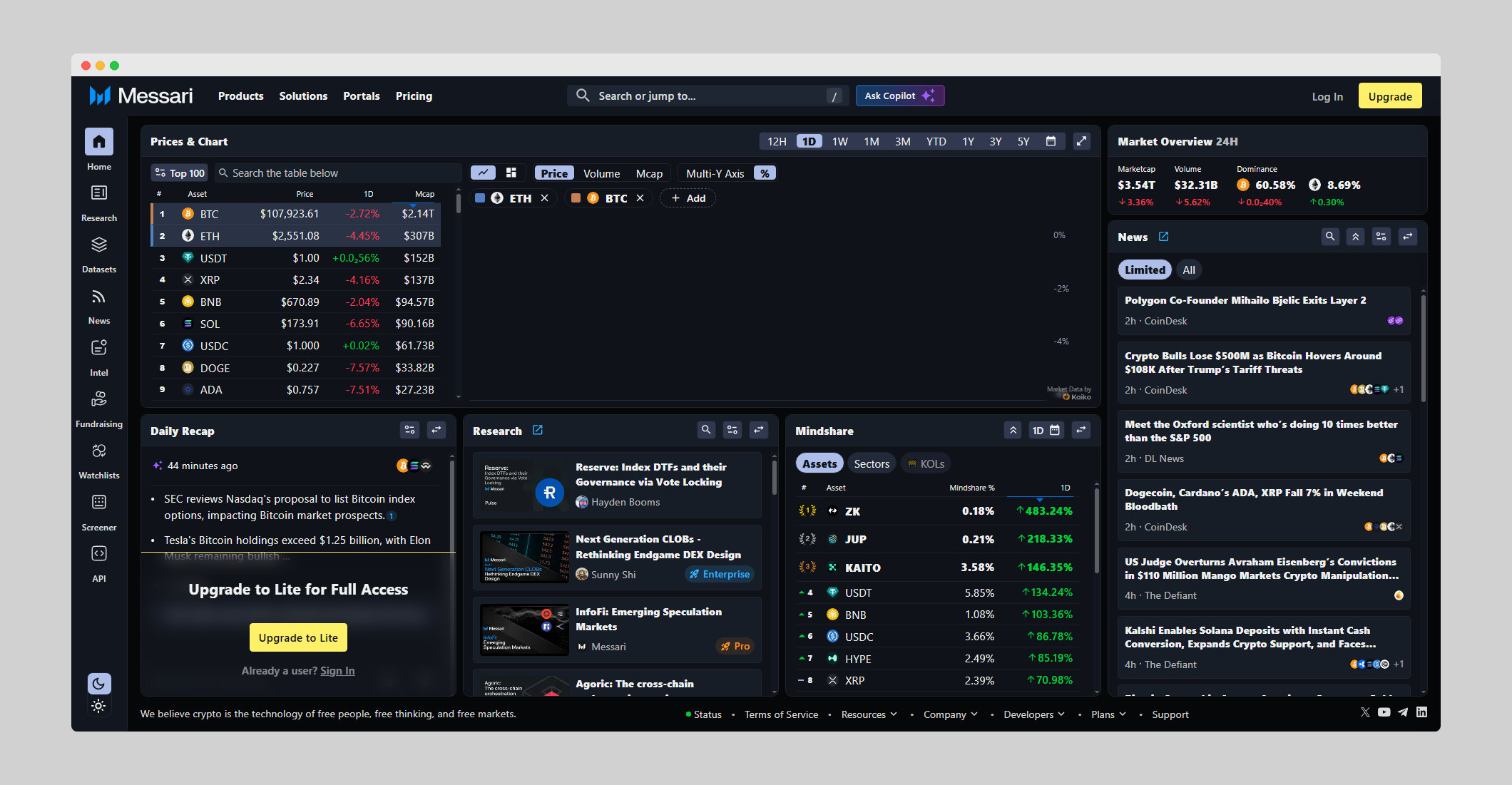Open the Screener sidebar icon
Image resolution: width=1512 pixels, height=785 pixels.
tap(99, 503)
